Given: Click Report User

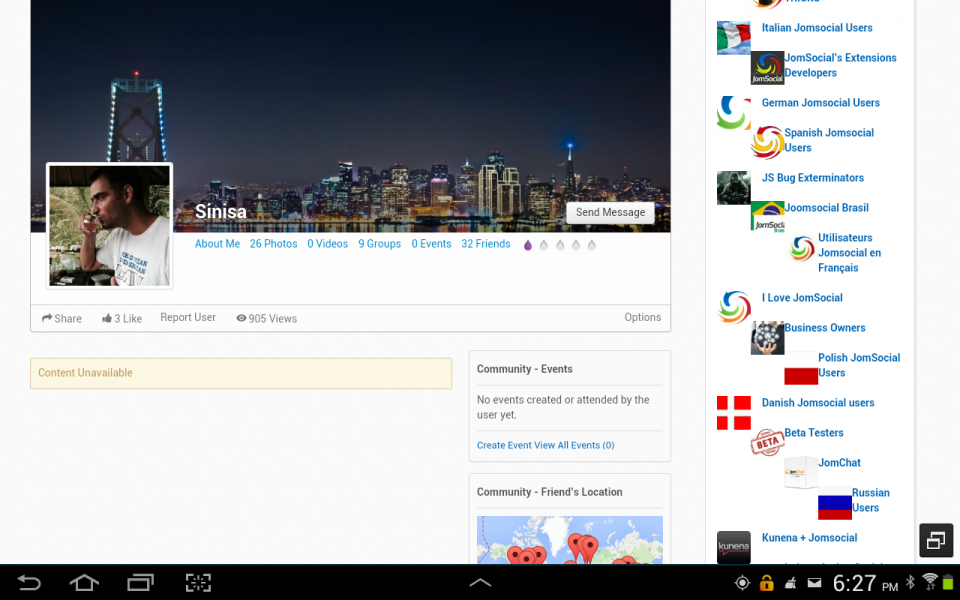Looking at the screenshot, I should [188, 317].
